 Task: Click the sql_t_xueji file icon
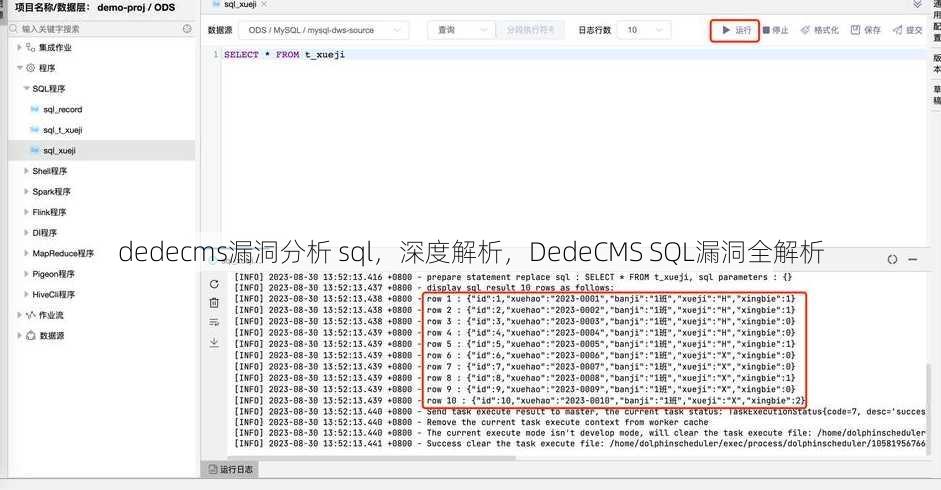(x=35, y=130)
